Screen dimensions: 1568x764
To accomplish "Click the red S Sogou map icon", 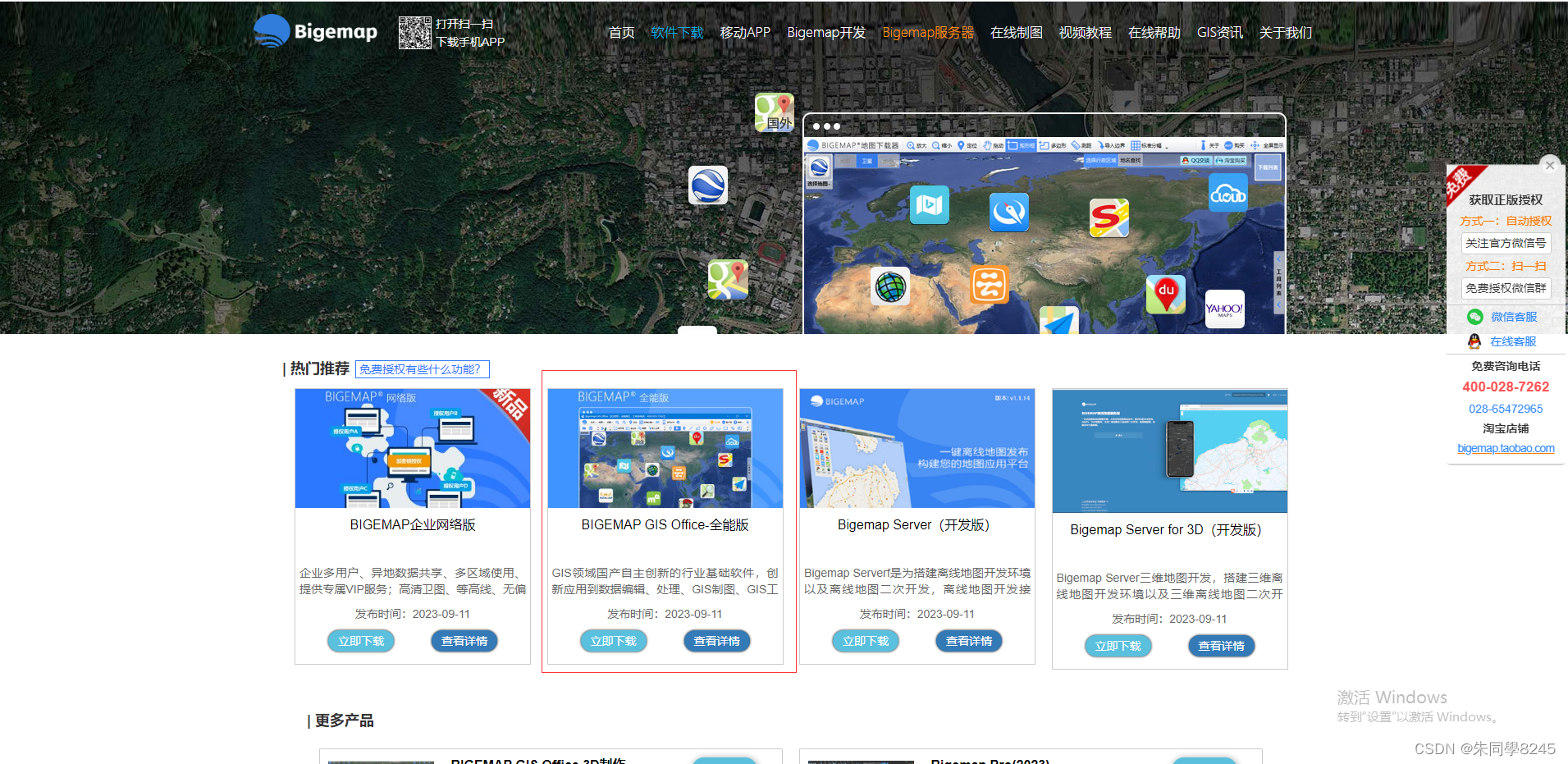I will pyautogui.click(x=1109, y=217).
